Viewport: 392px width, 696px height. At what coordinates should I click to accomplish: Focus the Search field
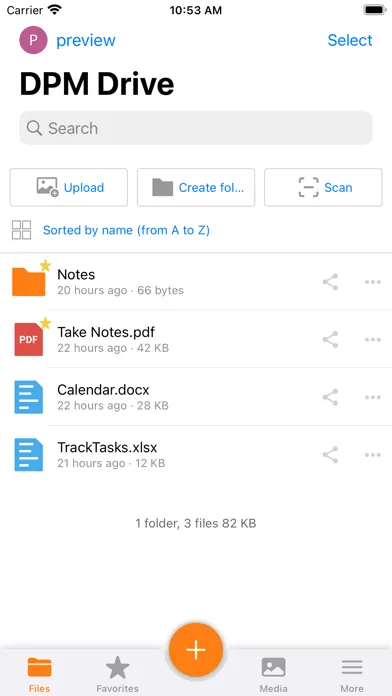click(196, 128)
